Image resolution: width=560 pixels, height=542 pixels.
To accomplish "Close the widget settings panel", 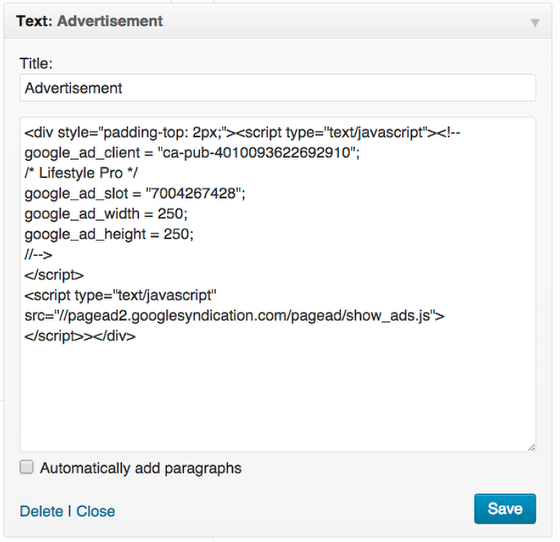I will click(x=96, y=511).
